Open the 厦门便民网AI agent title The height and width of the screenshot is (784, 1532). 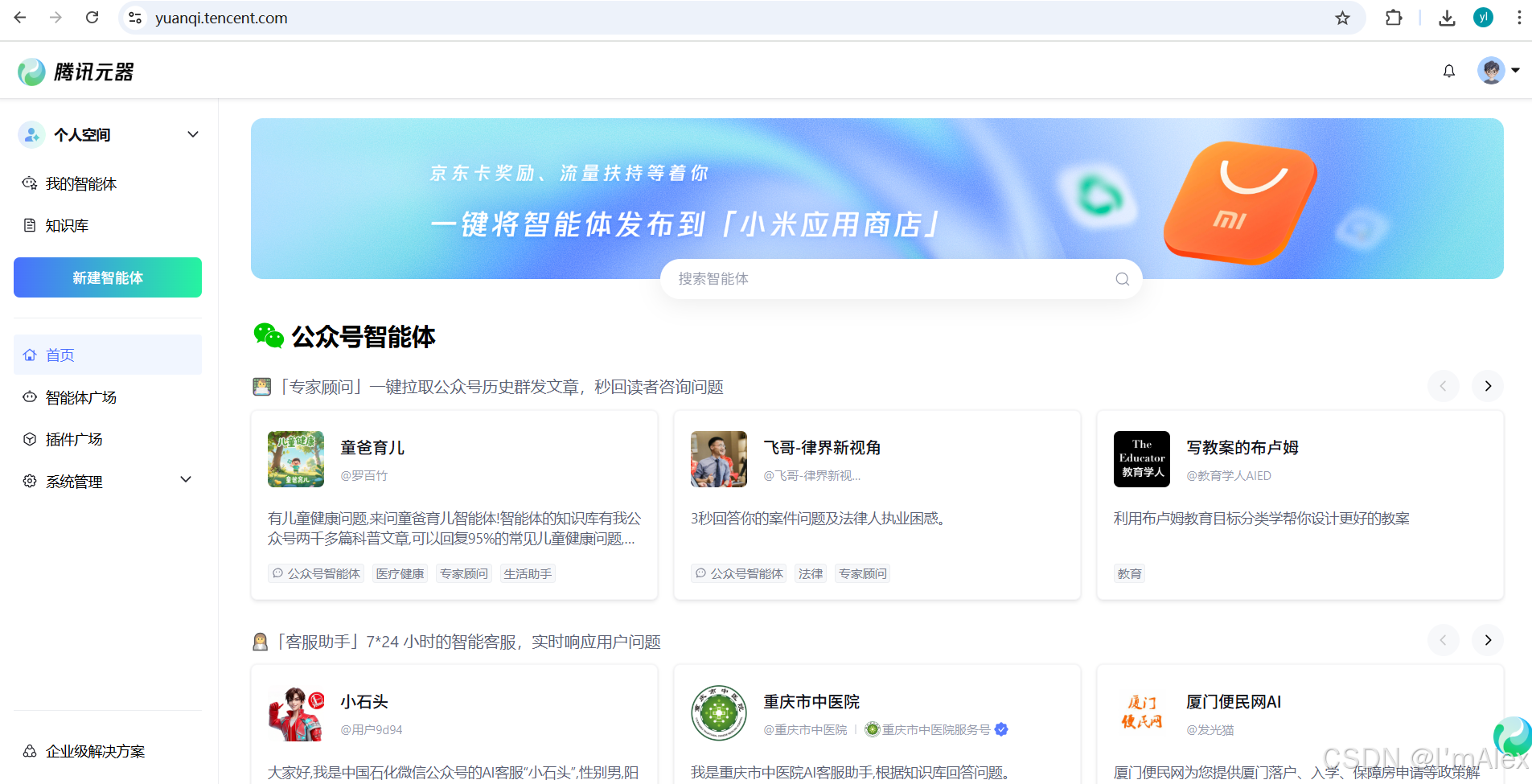[1234, 701]
